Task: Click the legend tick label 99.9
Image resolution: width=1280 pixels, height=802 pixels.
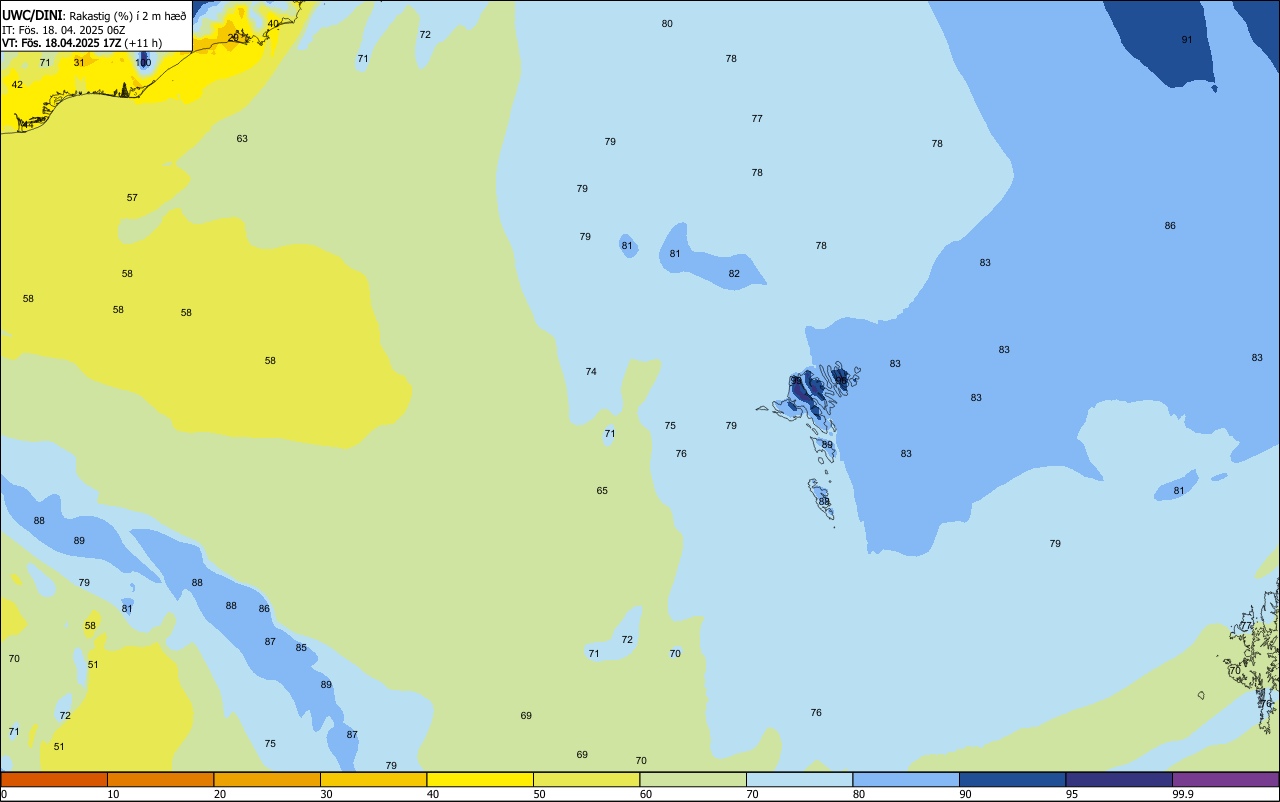Action: click(x=1182, y=794)
